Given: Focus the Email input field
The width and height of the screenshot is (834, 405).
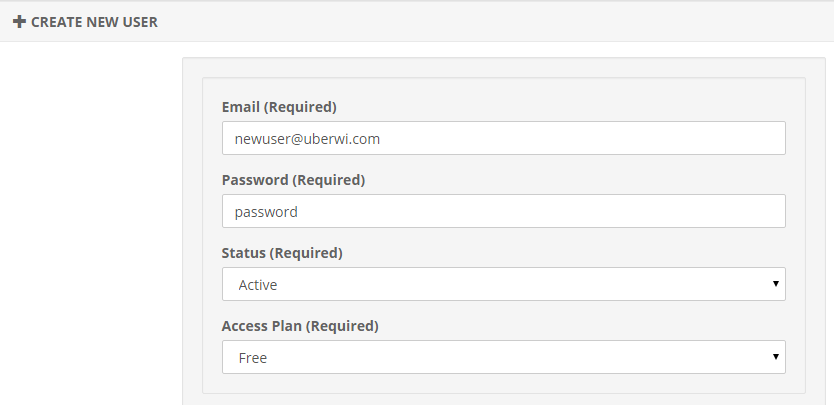Looking at the screenshot, I should pos(503,139).
